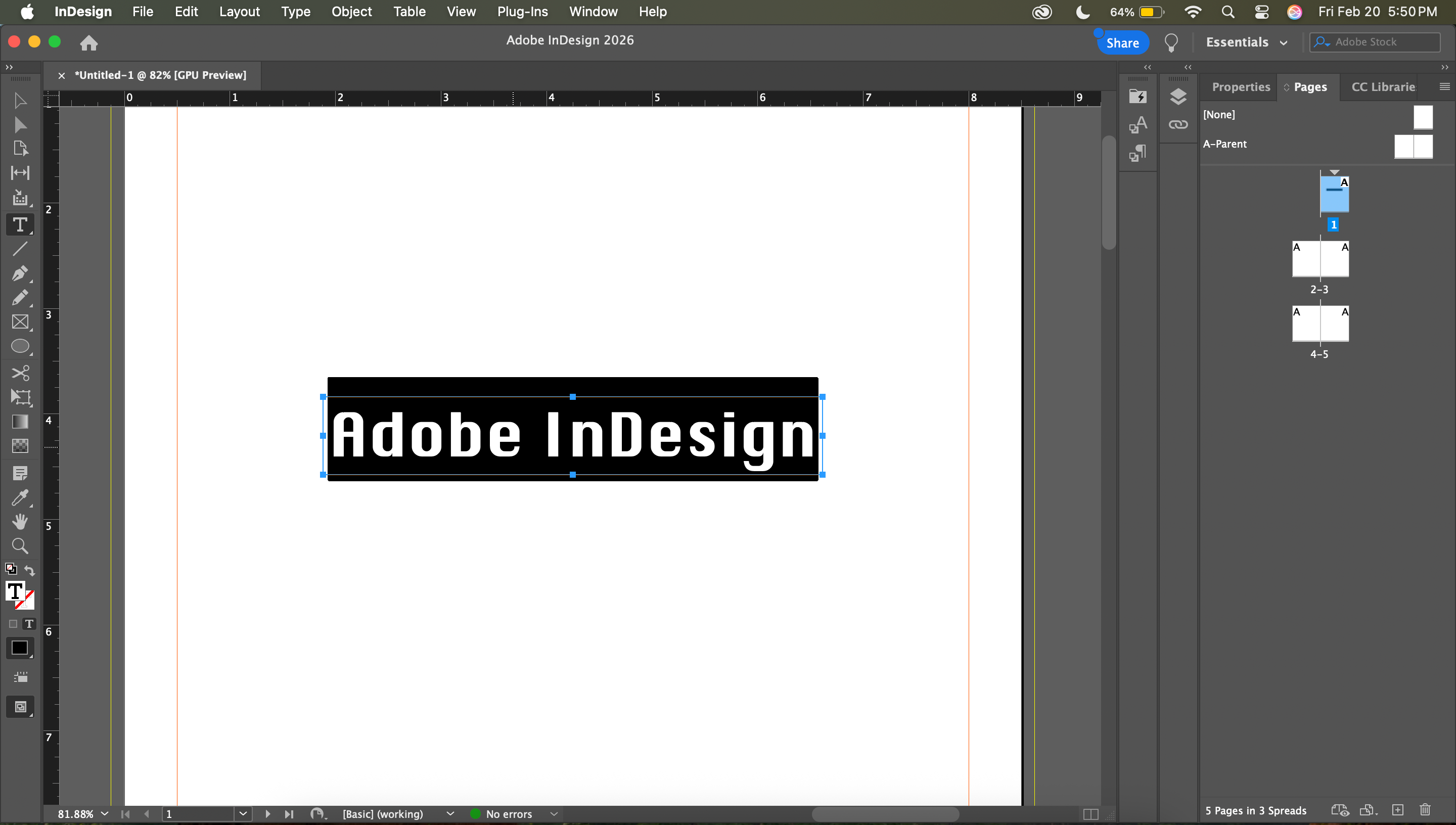Image resolution: width=1456 pixels, height=825 pixels.
Task: Select the Eyedropper tool
Action: [20, 497]
